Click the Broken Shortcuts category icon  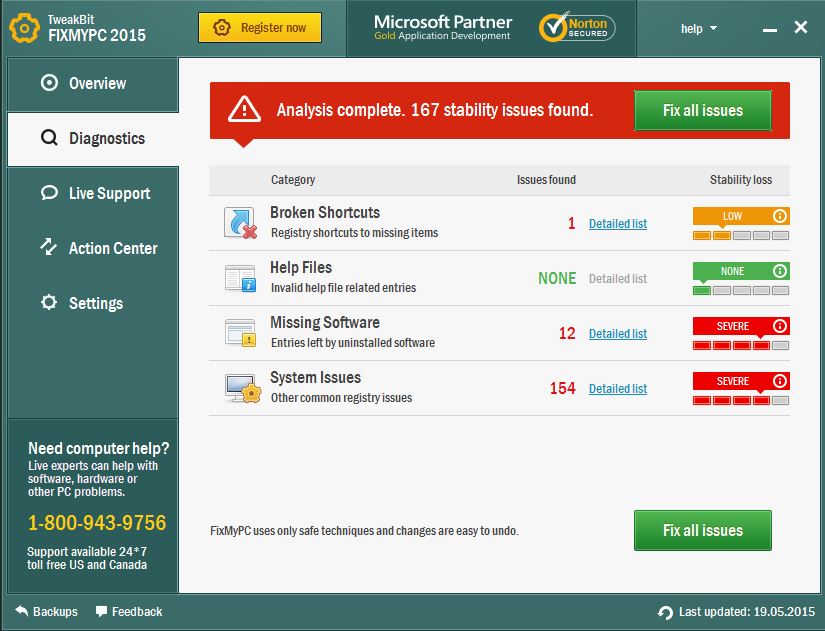click(240, 223)
